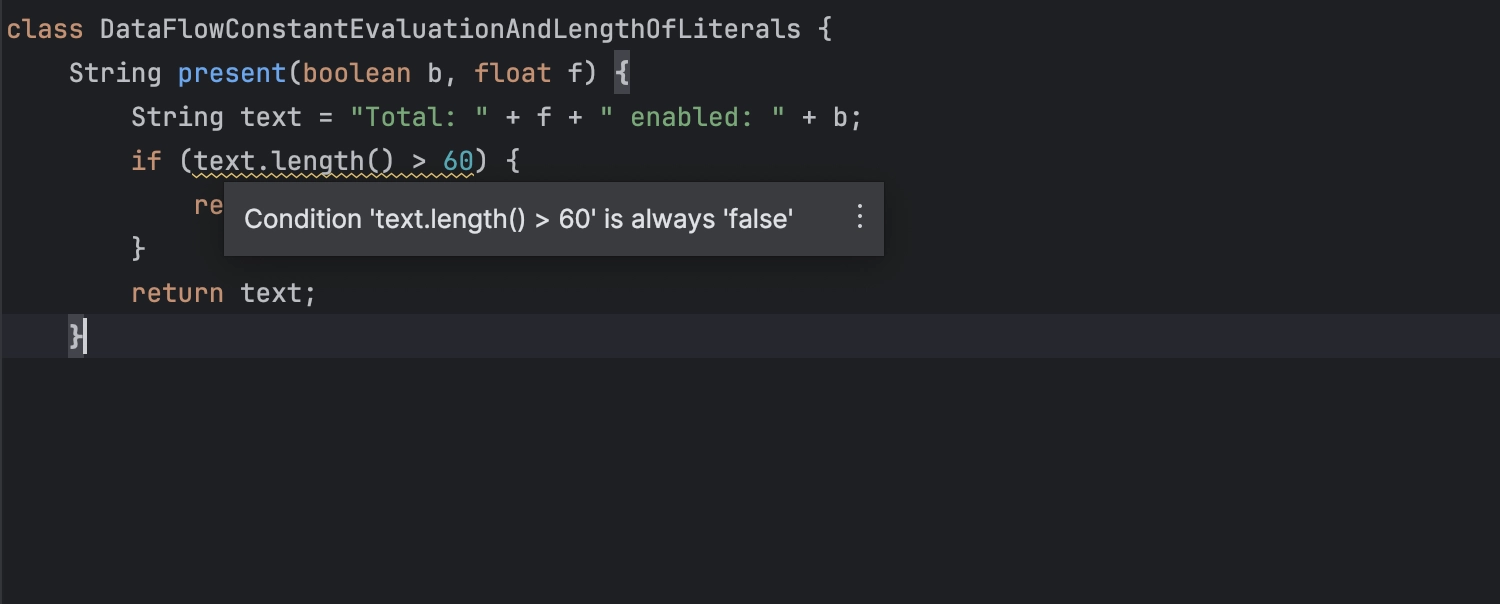Open the tooltip's three-dot more actions menu
This screenshot has height=604, width=1500.
(x=859, y=217)
